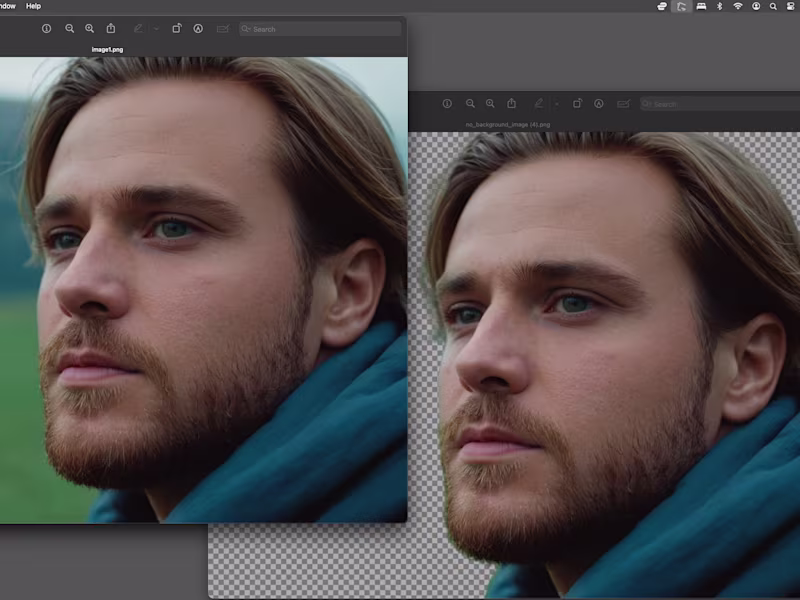Click the bed-shaped menu bar icon

[x=701, y=6]
